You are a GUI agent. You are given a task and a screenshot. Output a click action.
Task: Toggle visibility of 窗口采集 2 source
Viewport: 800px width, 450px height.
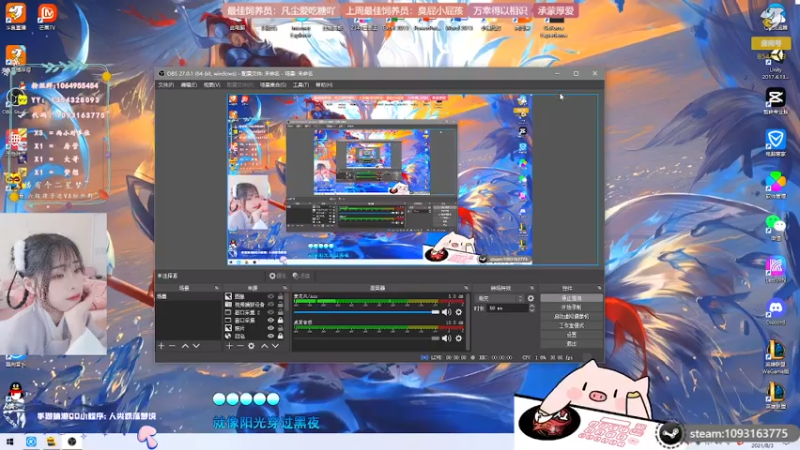point(270,312)
